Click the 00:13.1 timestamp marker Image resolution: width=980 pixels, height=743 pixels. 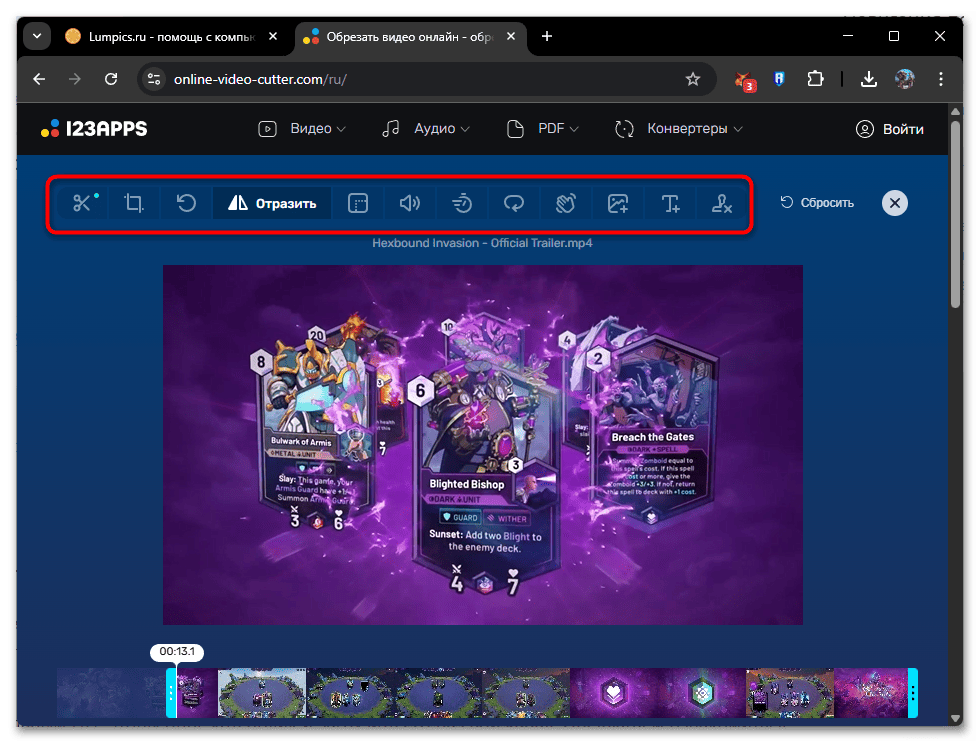point(177,652)
